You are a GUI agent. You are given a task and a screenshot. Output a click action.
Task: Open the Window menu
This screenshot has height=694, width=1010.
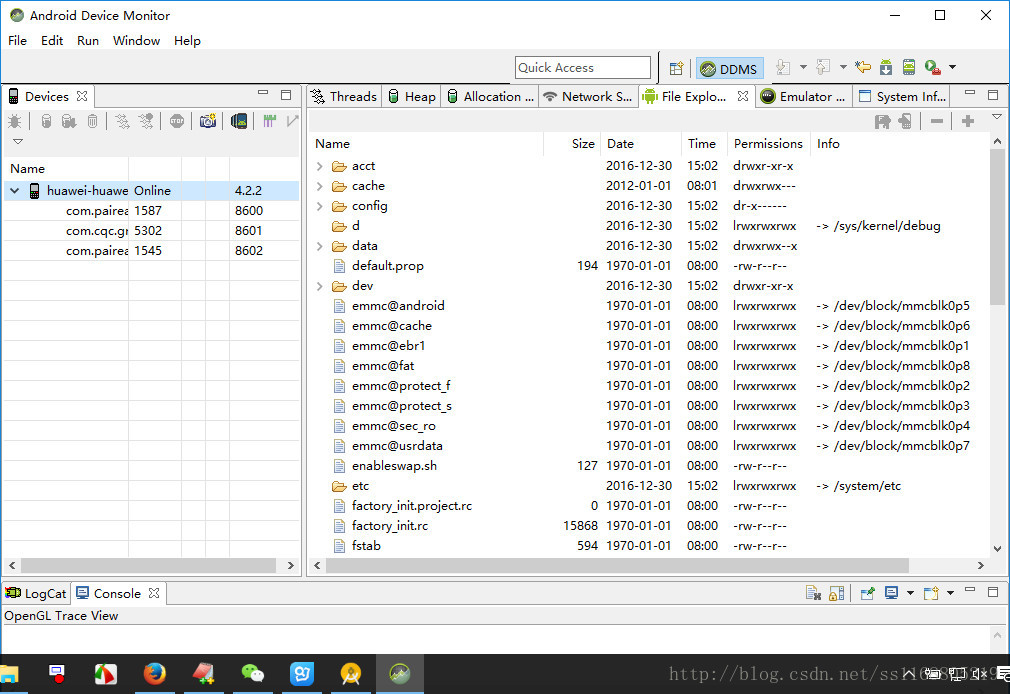point(136,41)
